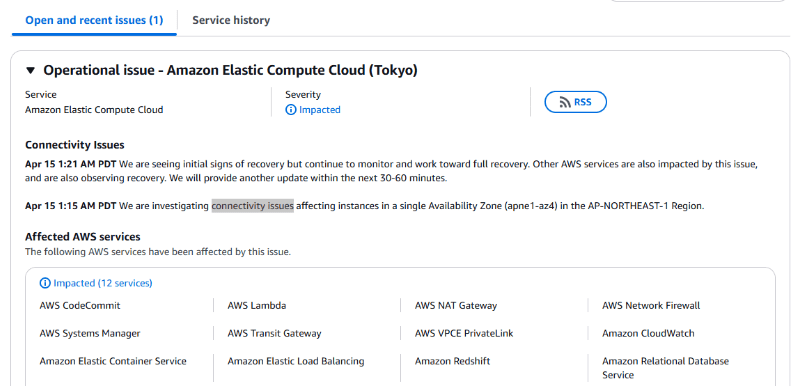Click the Amazon Elastic Load Balancing entry
The image size is (795, 388).
point(296,362)
